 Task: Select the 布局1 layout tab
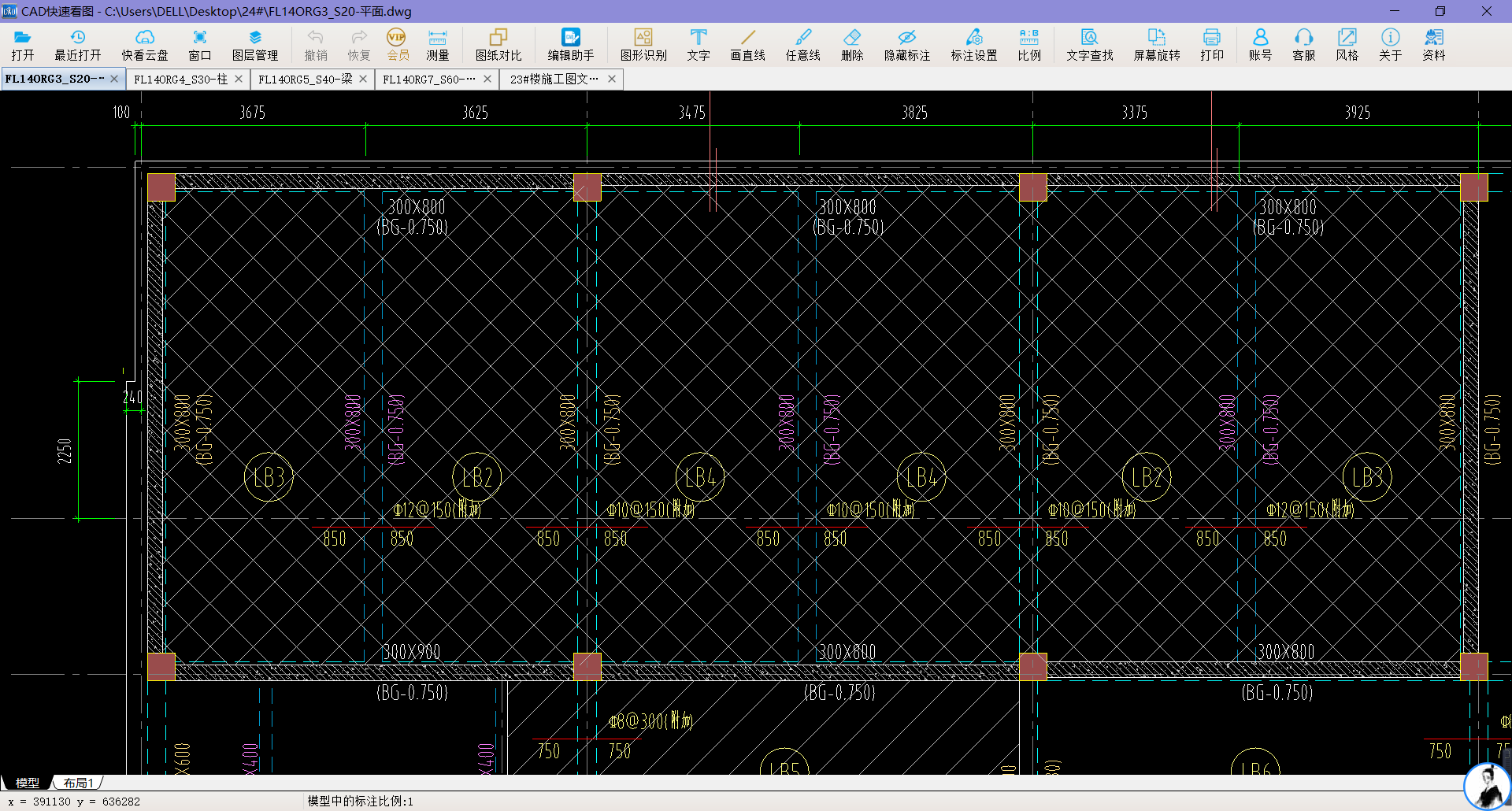point(79,783)
